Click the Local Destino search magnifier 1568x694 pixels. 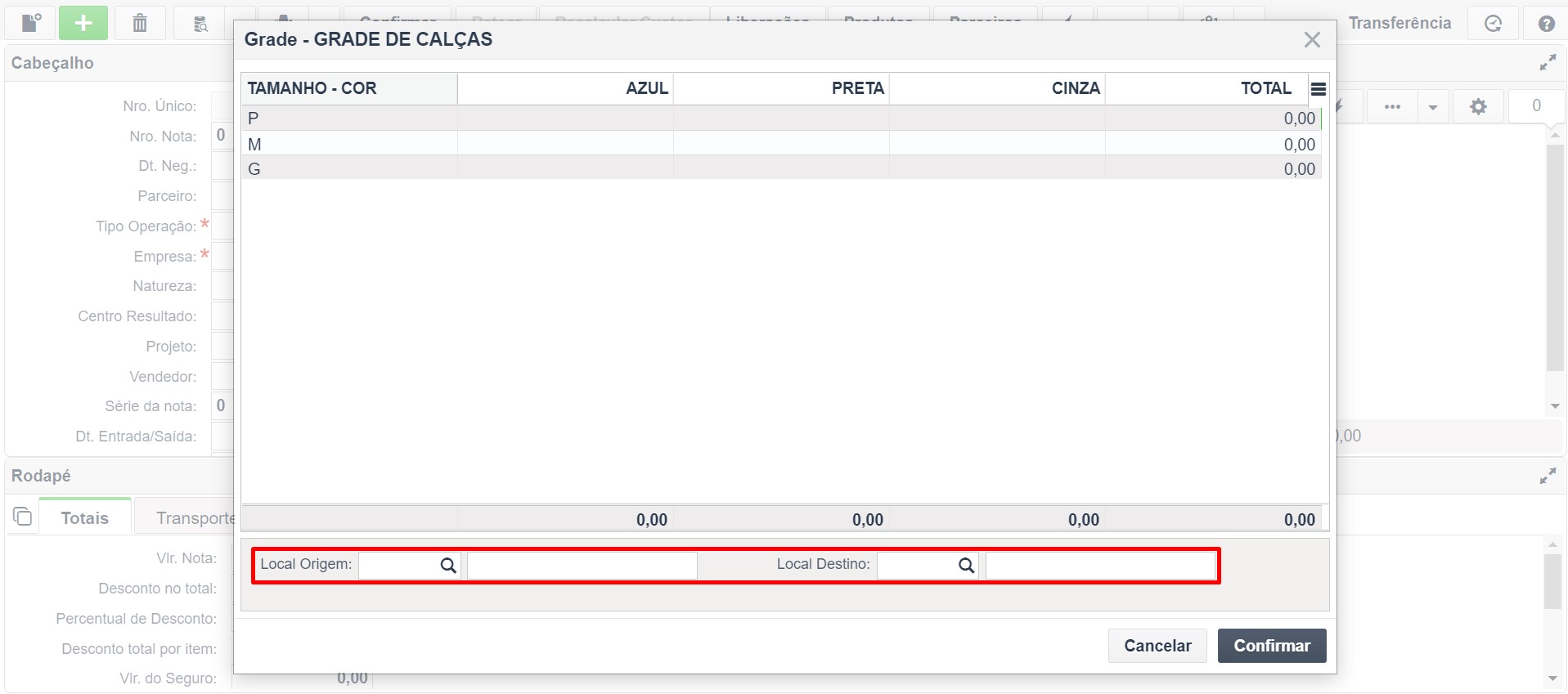click(x=966, y=565)
